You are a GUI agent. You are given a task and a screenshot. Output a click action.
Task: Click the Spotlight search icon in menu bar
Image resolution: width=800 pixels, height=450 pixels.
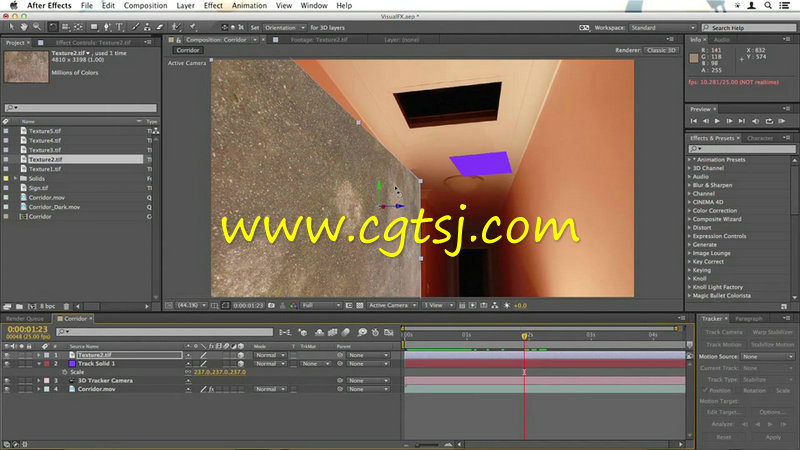tap(768, 6)
